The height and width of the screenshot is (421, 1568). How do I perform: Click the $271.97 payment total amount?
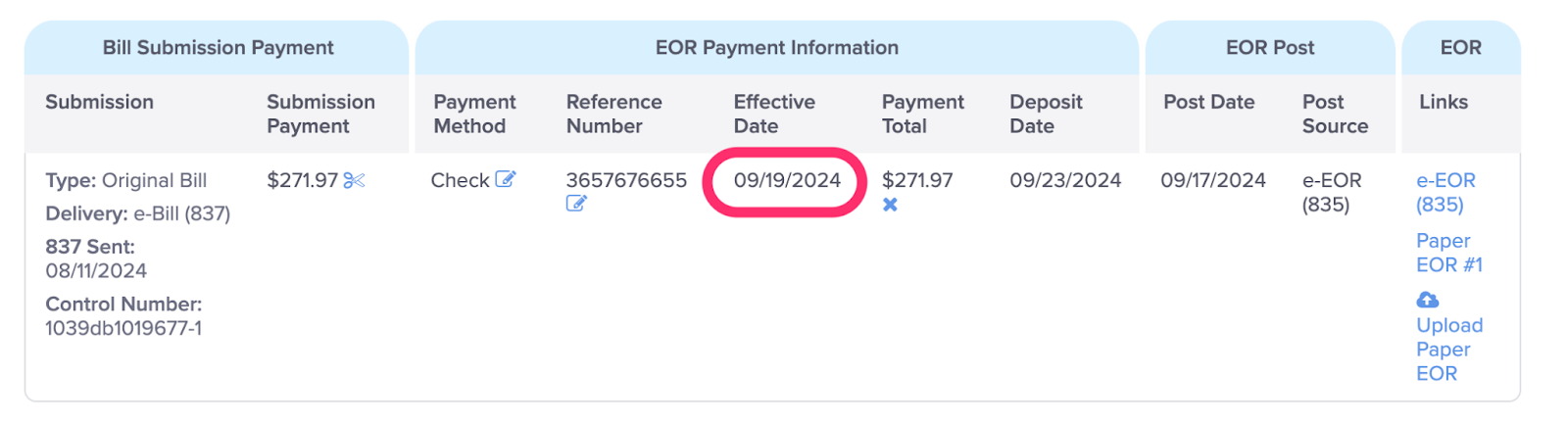pyautogui.click(x=917, y=180)
